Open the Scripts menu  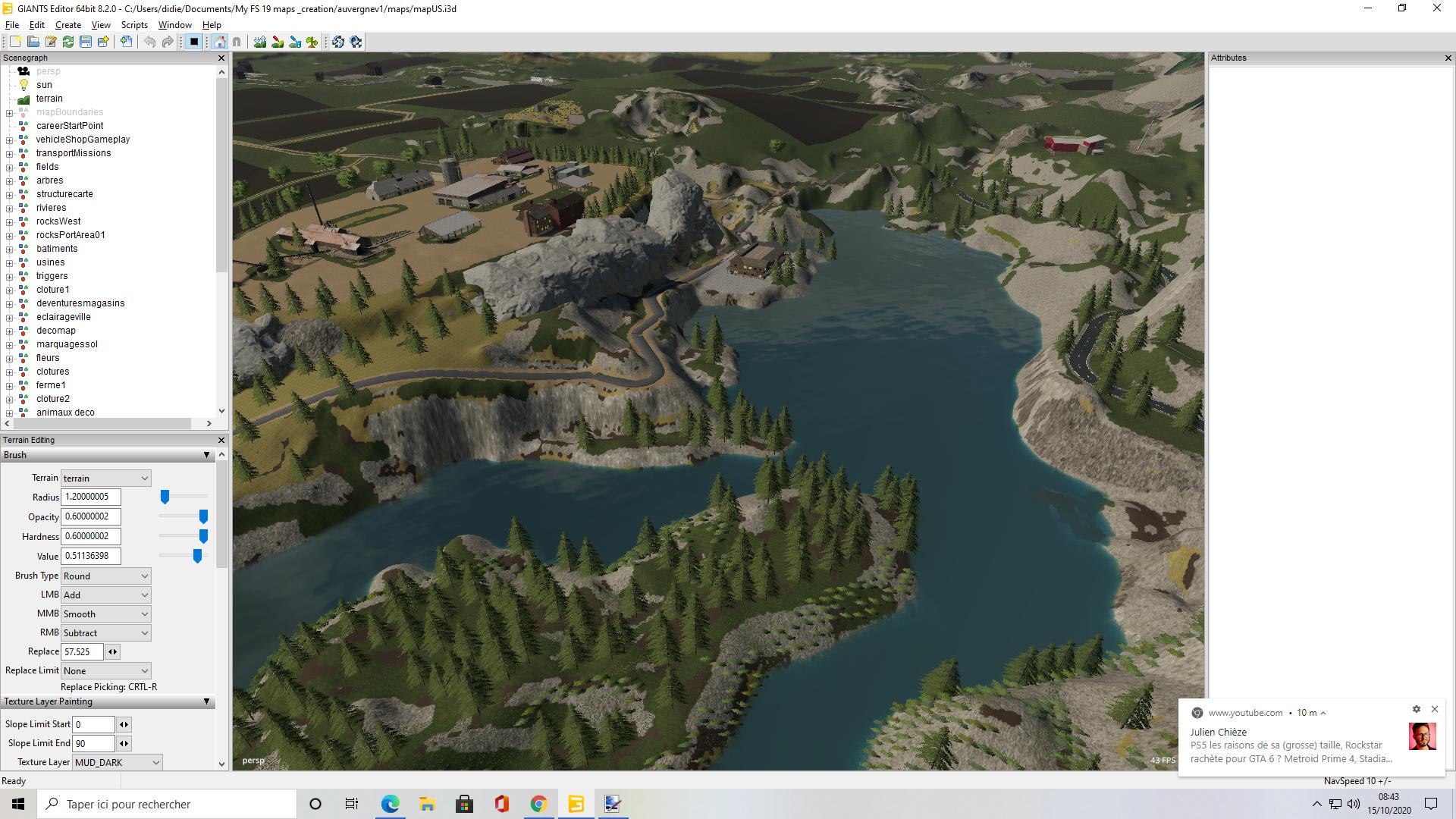134,25
